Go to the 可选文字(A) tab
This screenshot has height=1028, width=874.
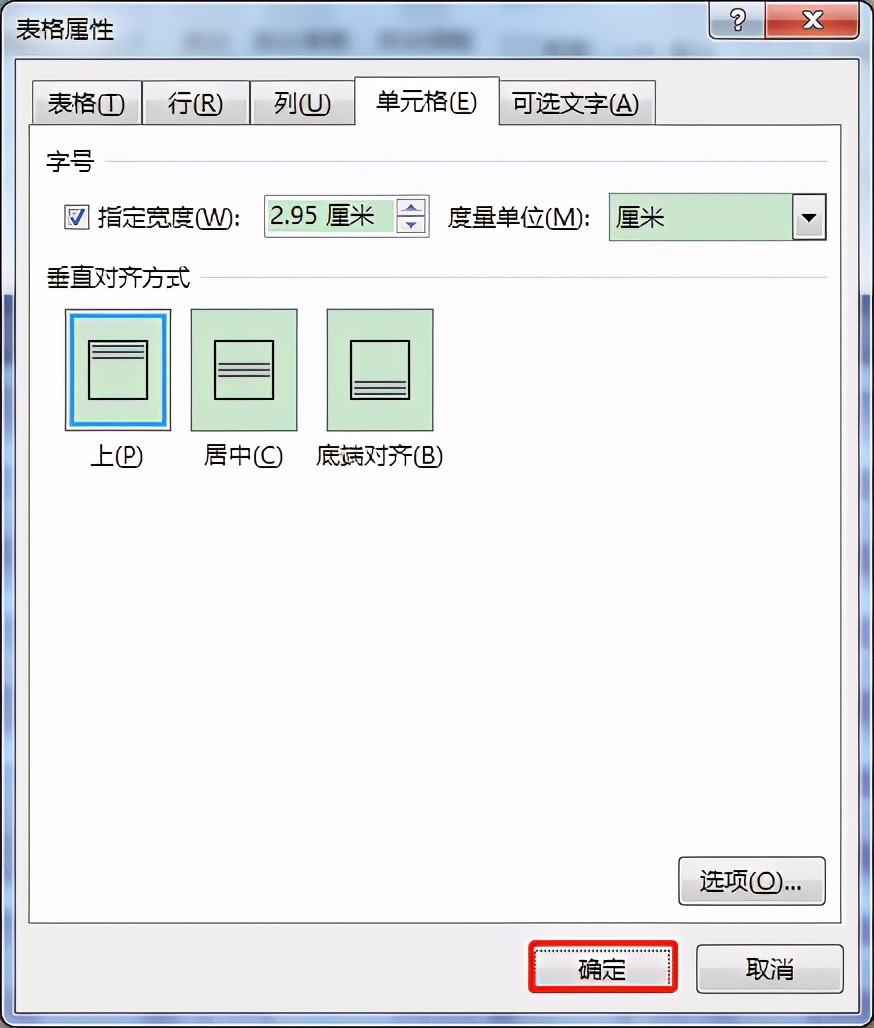[x=576, y=103]
